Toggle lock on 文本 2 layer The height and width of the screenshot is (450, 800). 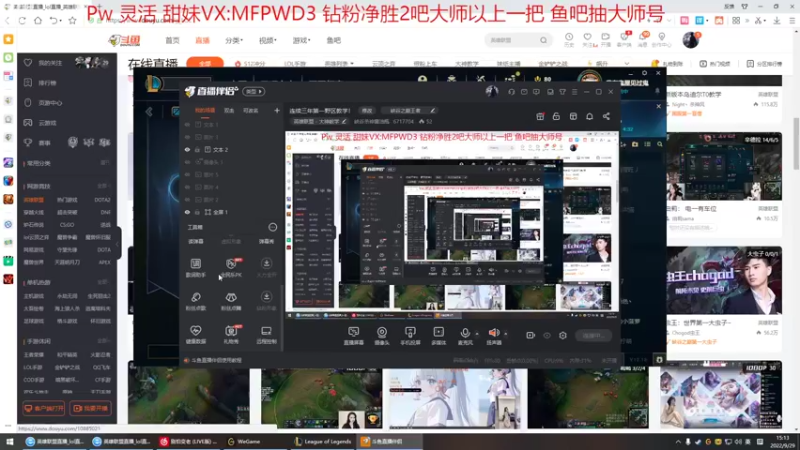click(x=197, y=149)
